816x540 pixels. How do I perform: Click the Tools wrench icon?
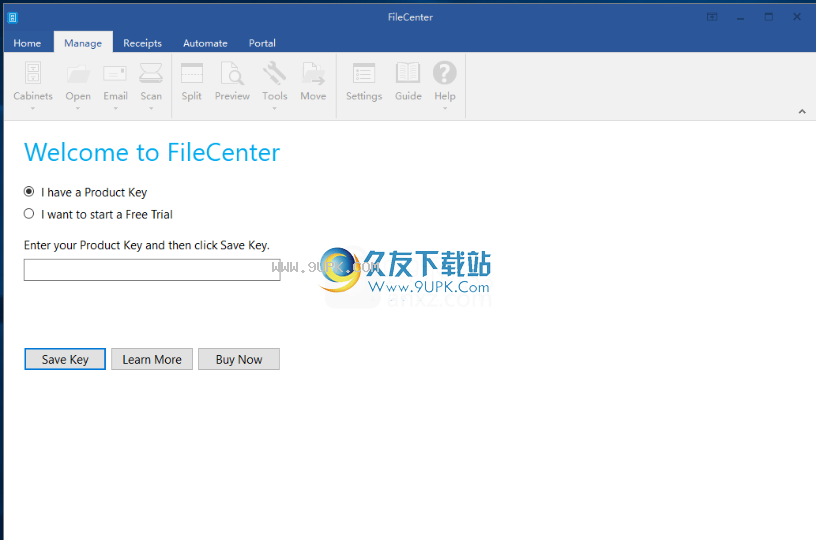click(x=274, y=73)
